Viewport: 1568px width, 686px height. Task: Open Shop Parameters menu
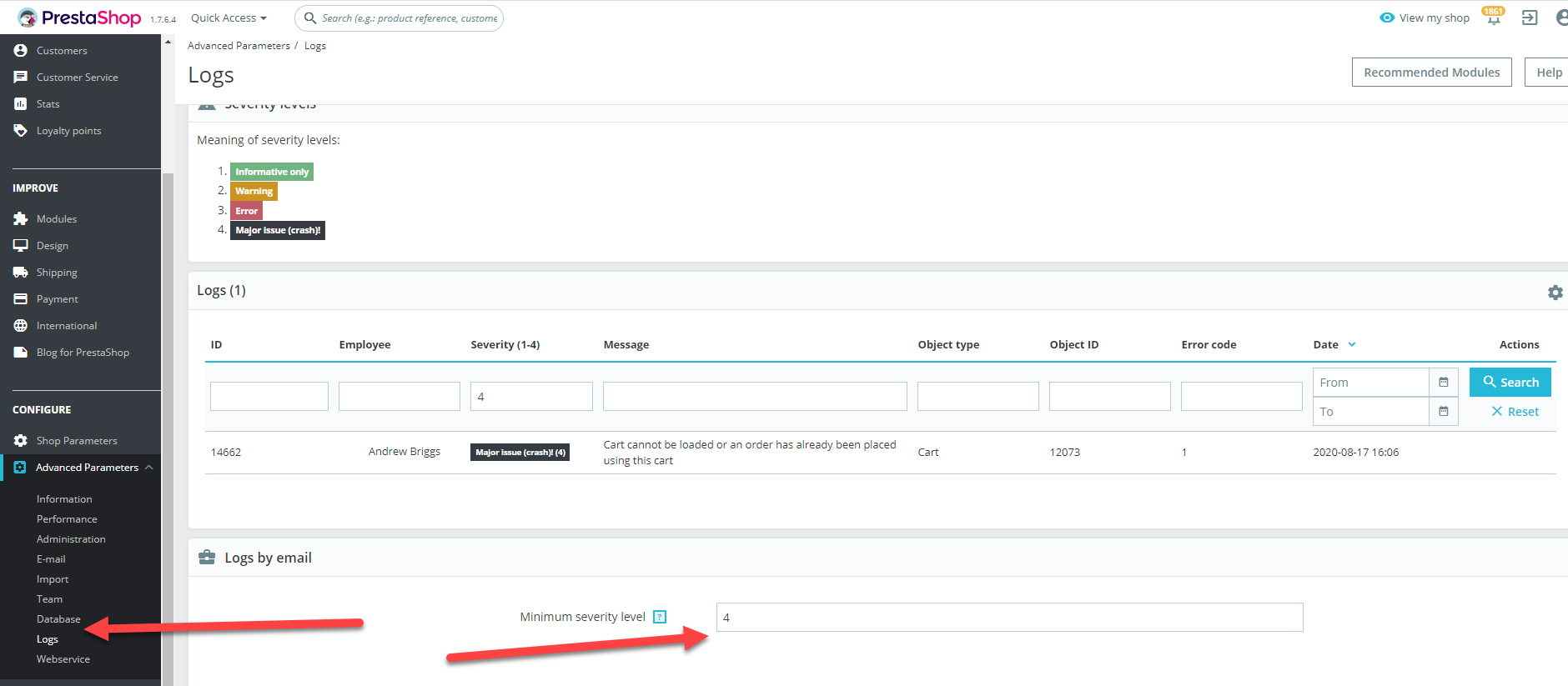pyautogui.click(x=77, y=441)
